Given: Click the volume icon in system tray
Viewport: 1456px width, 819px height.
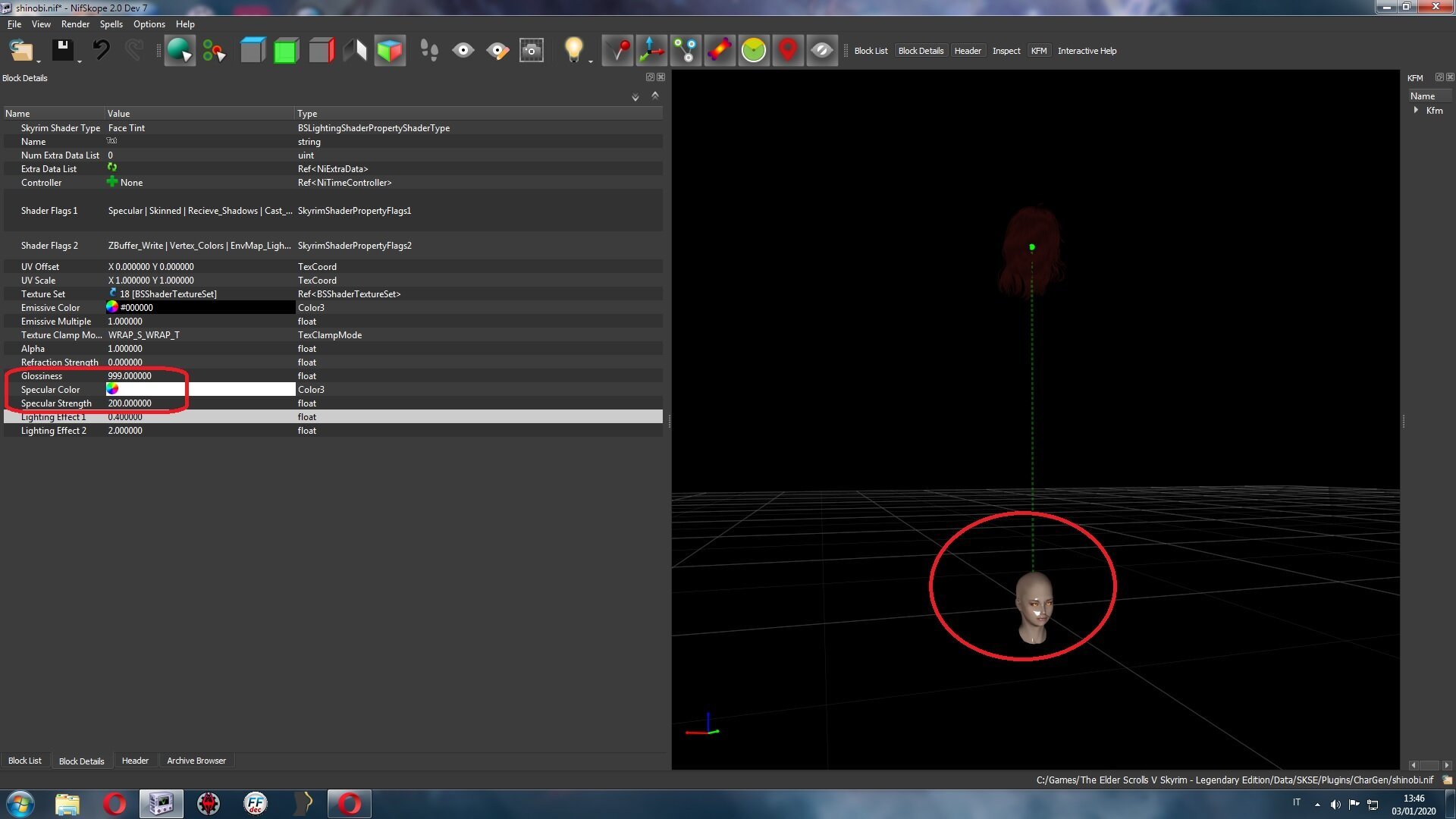Looking at the screenshot, I should click(1335, 804).
